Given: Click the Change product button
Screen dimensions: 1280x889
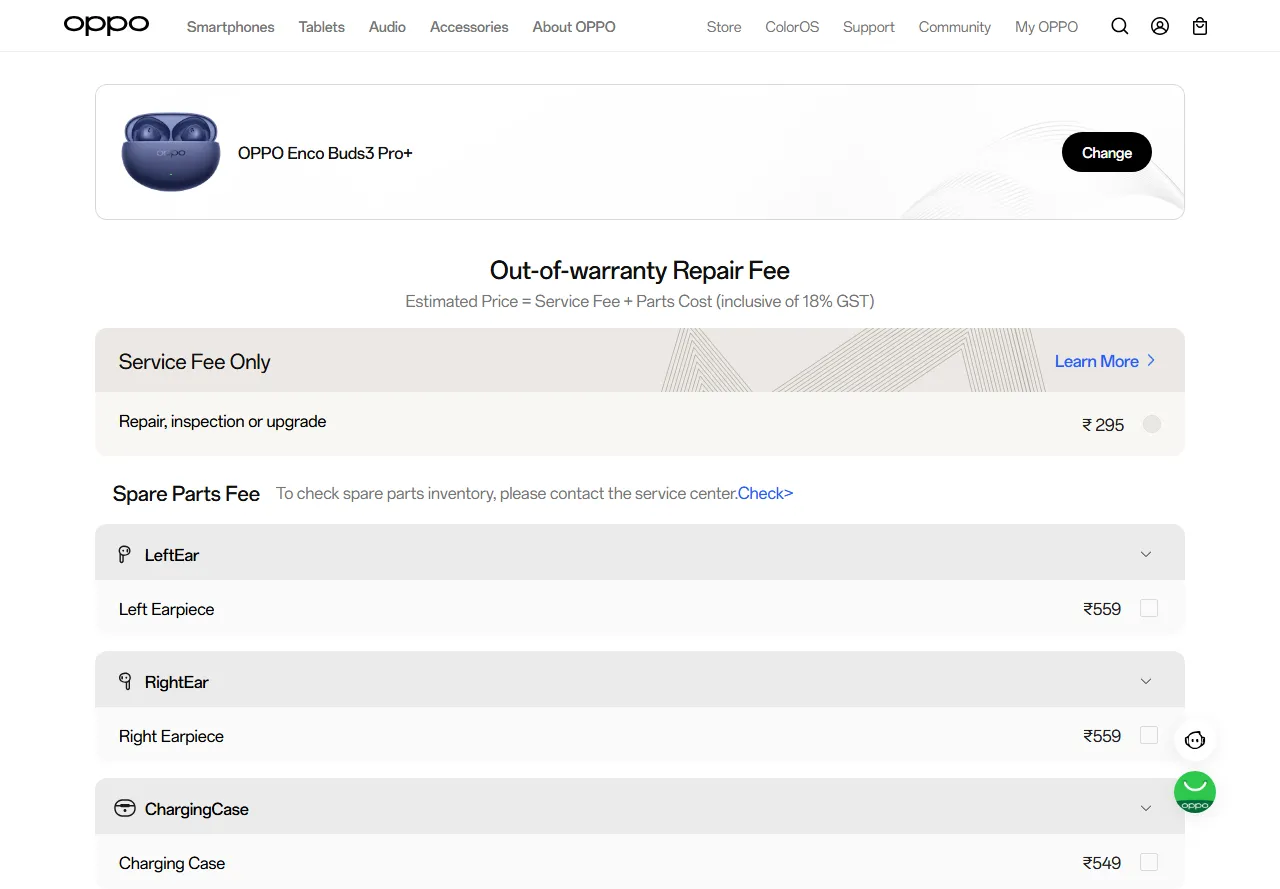Looking at the screenshot, I should (x=1107, y=152).
